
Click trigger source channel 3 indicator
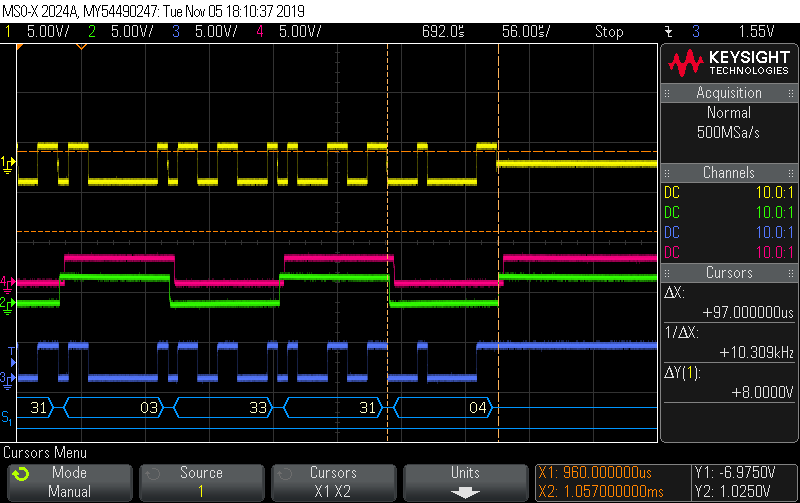(x=696, y=32)
